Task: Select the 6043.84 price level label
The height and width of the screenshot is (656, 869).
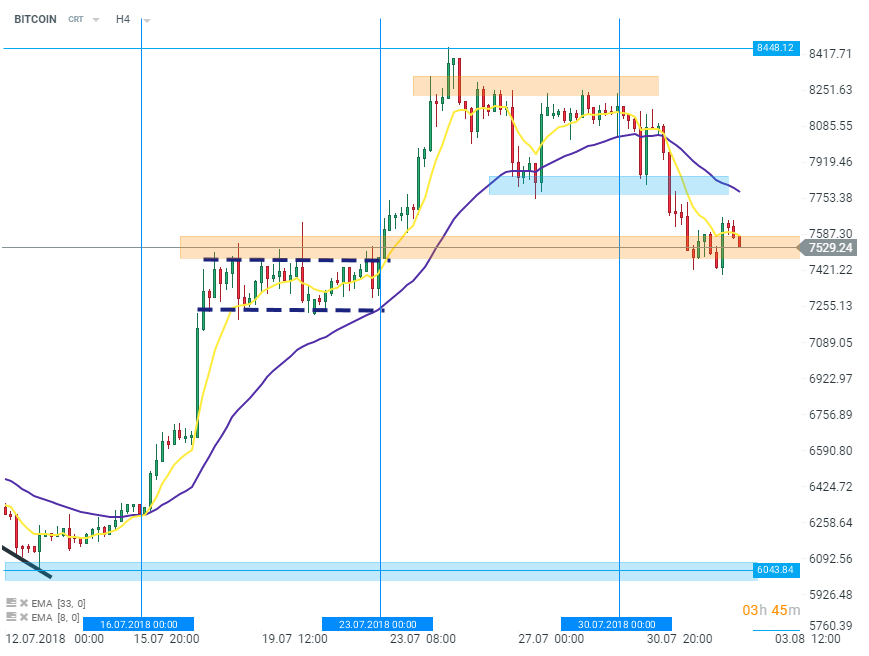Action: pos(775,570)
